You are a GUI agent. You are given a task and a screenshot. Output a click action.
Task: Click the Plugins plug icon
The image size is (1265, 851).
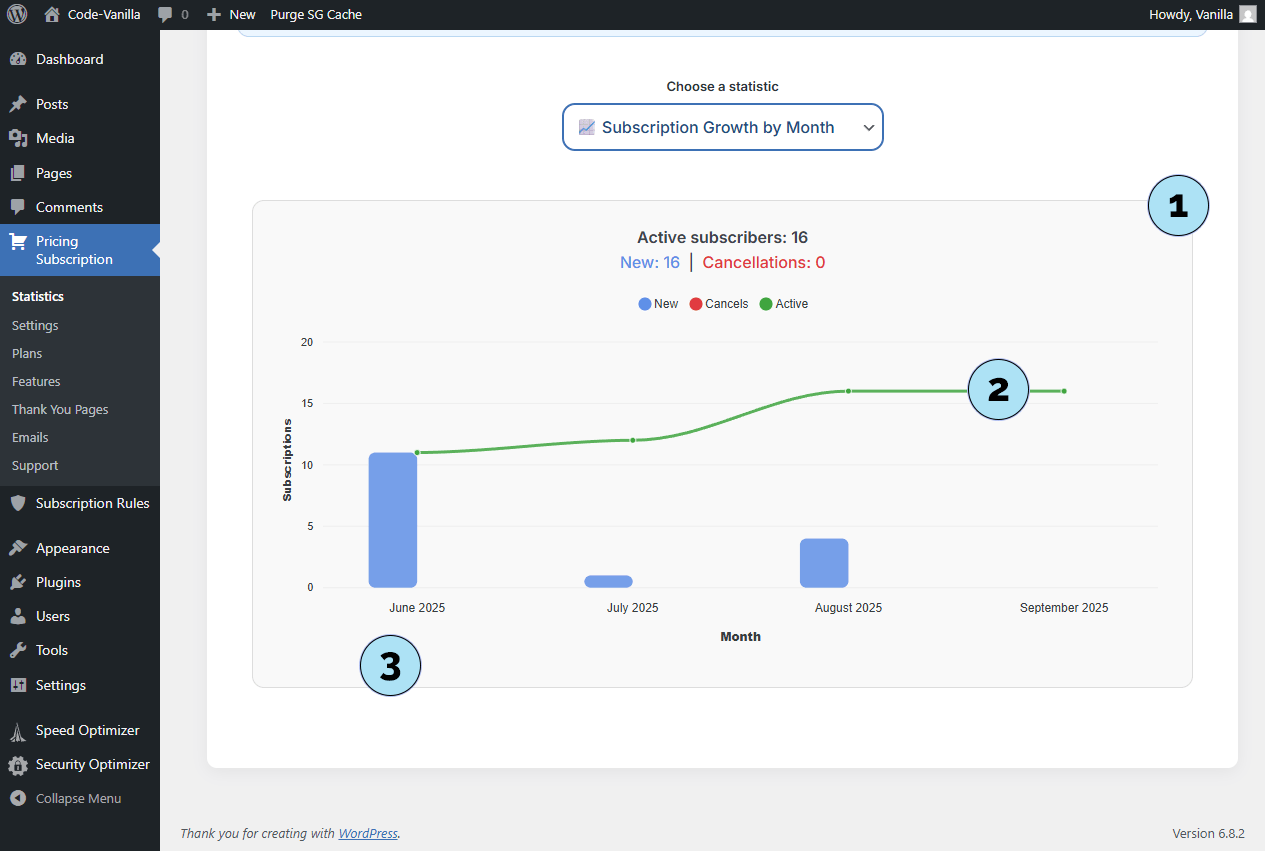[18, 582]
